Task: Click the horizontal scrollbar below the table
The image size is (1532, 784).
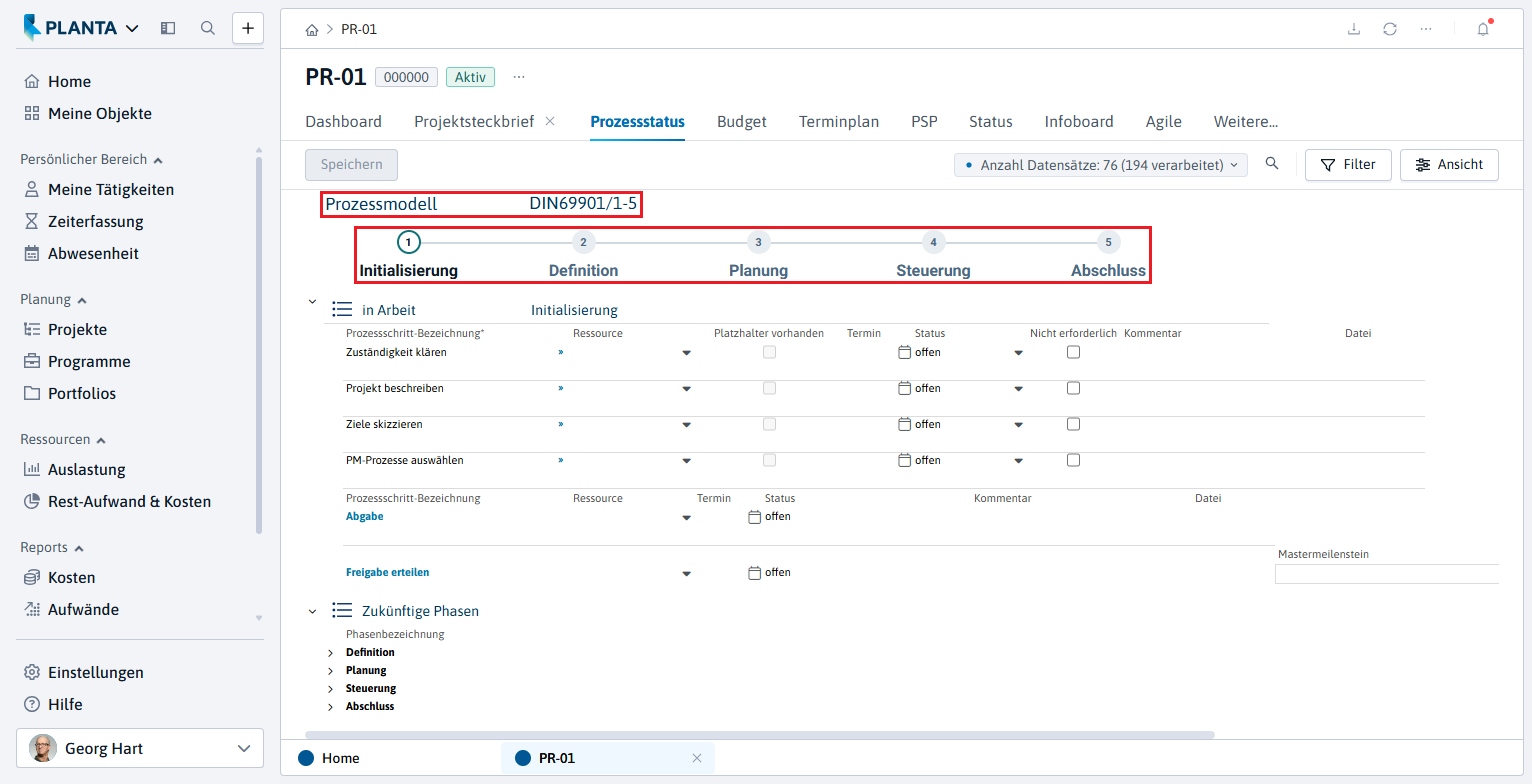Action: pos(759,734)
